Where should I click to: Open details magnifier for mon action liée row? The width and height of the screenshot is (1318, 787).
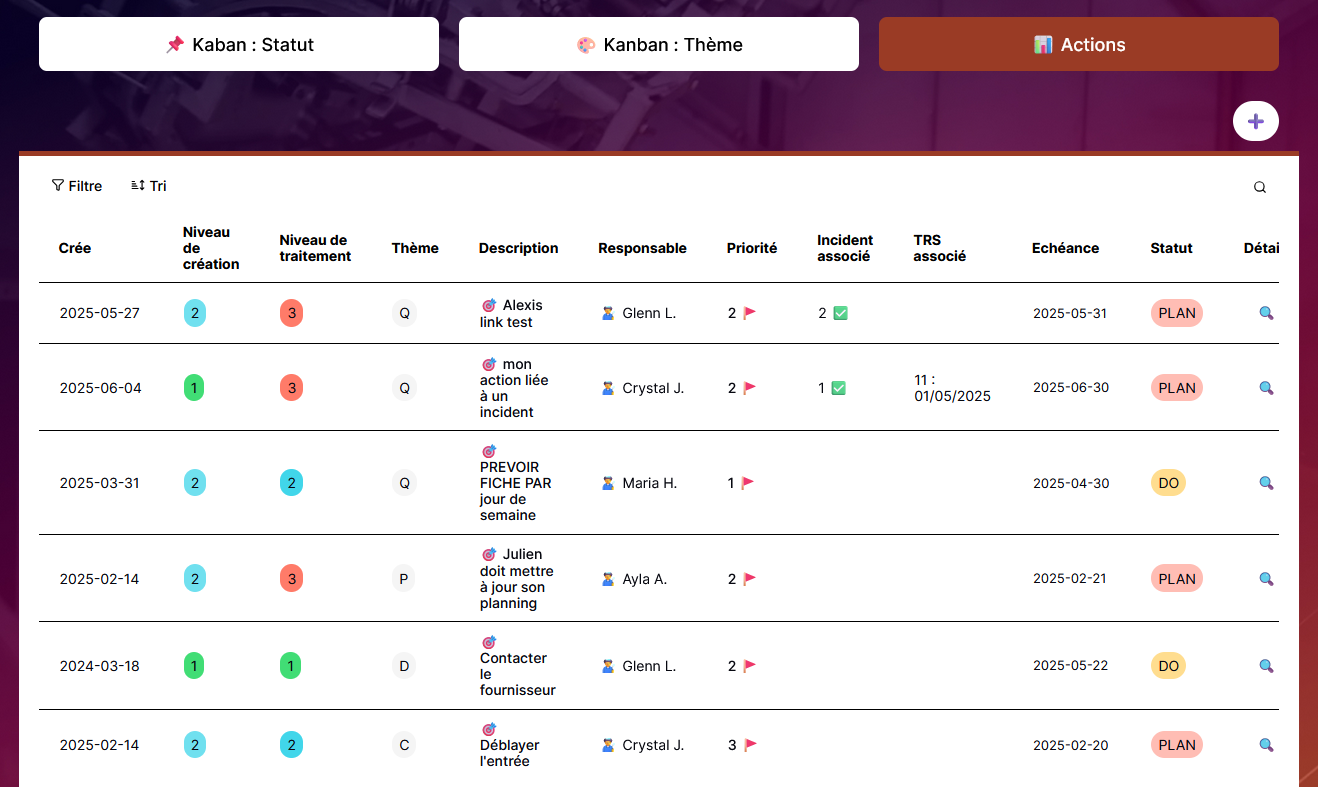click(x=1266, y=388)
